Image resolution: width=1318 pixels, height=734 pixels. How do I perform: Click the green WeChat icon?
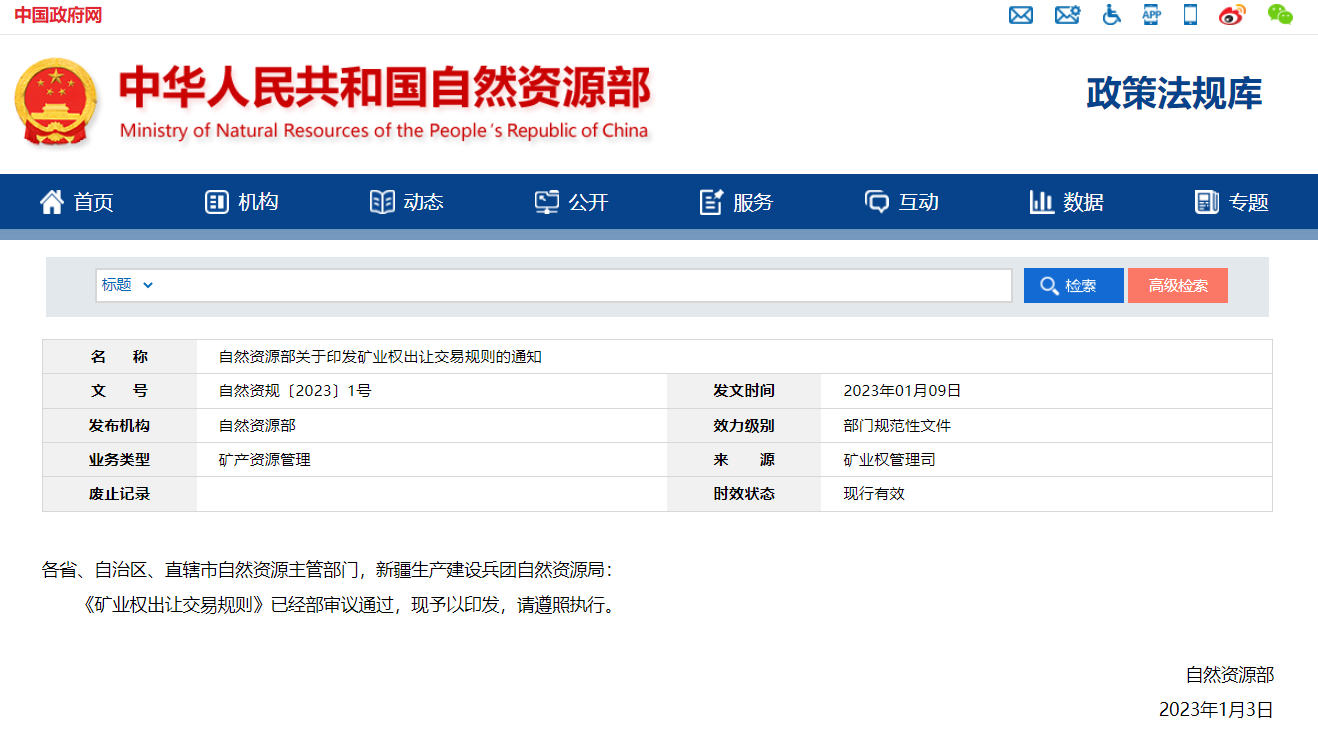(x=1280, y=14)
